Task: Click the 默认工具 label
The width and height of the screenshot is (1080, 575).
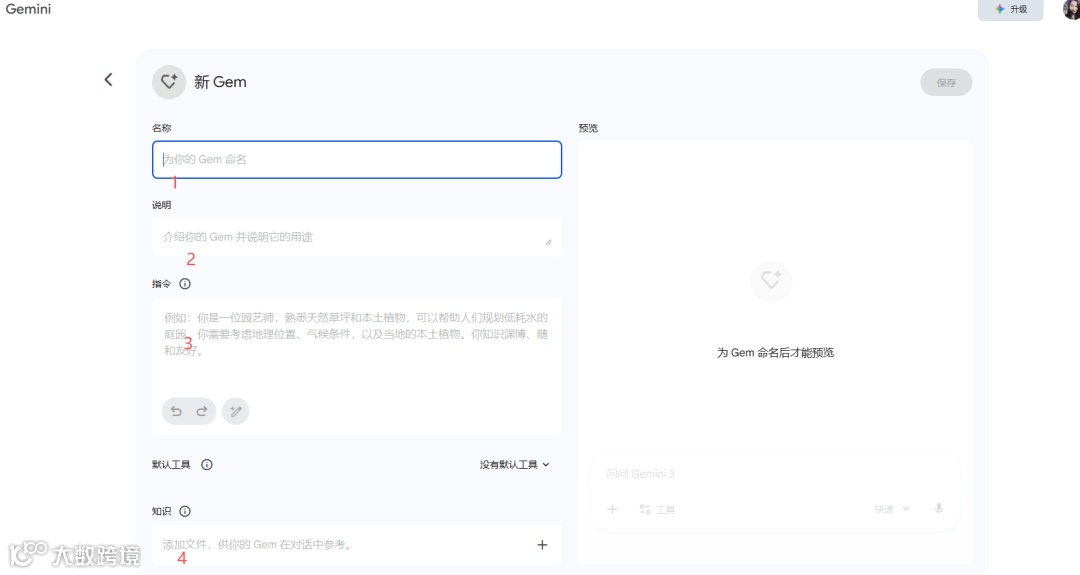Action: click(x=171, y=465)
